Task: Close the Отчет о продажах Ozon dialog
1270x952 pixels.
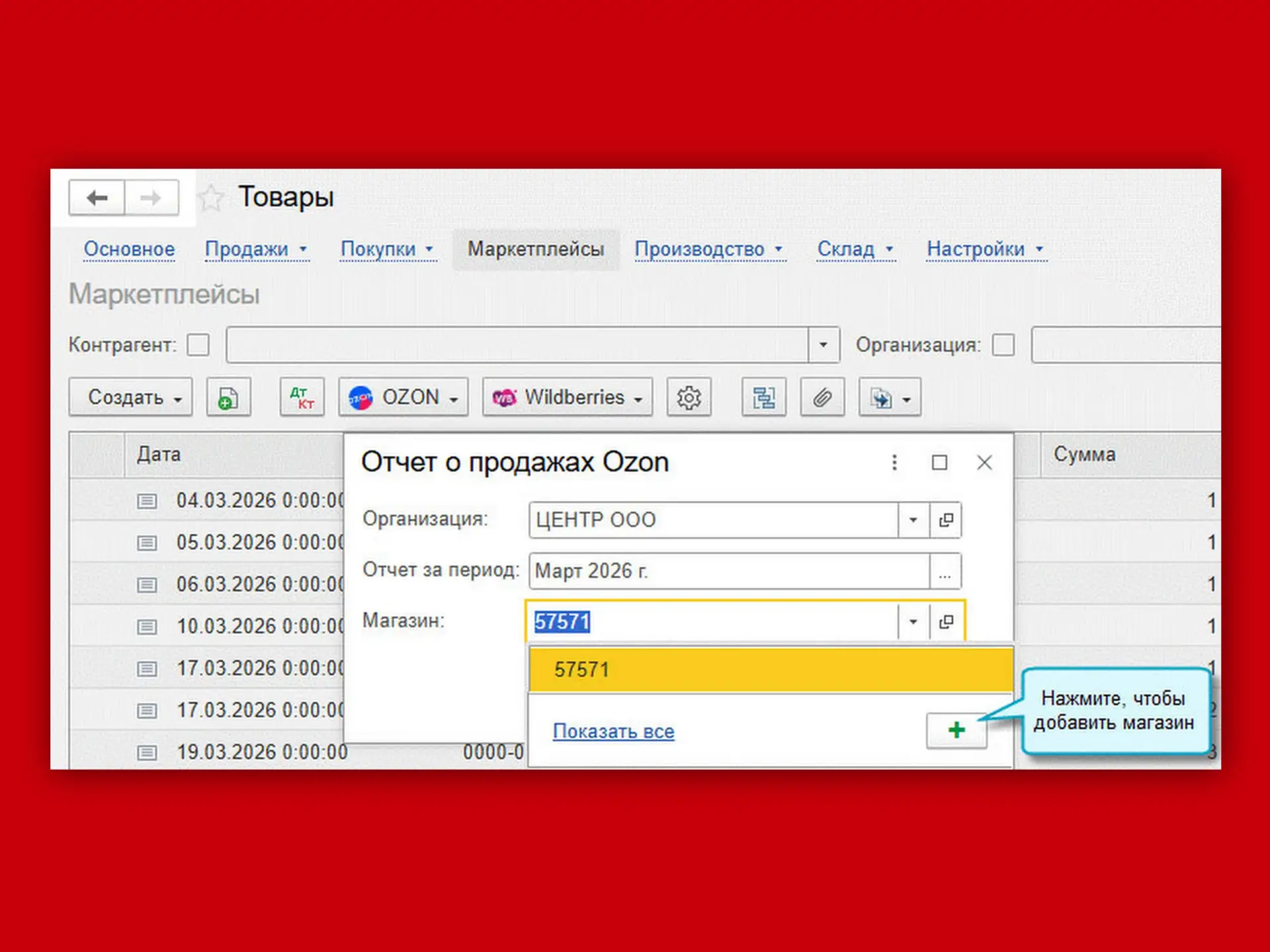Action: tap(984, 462)
